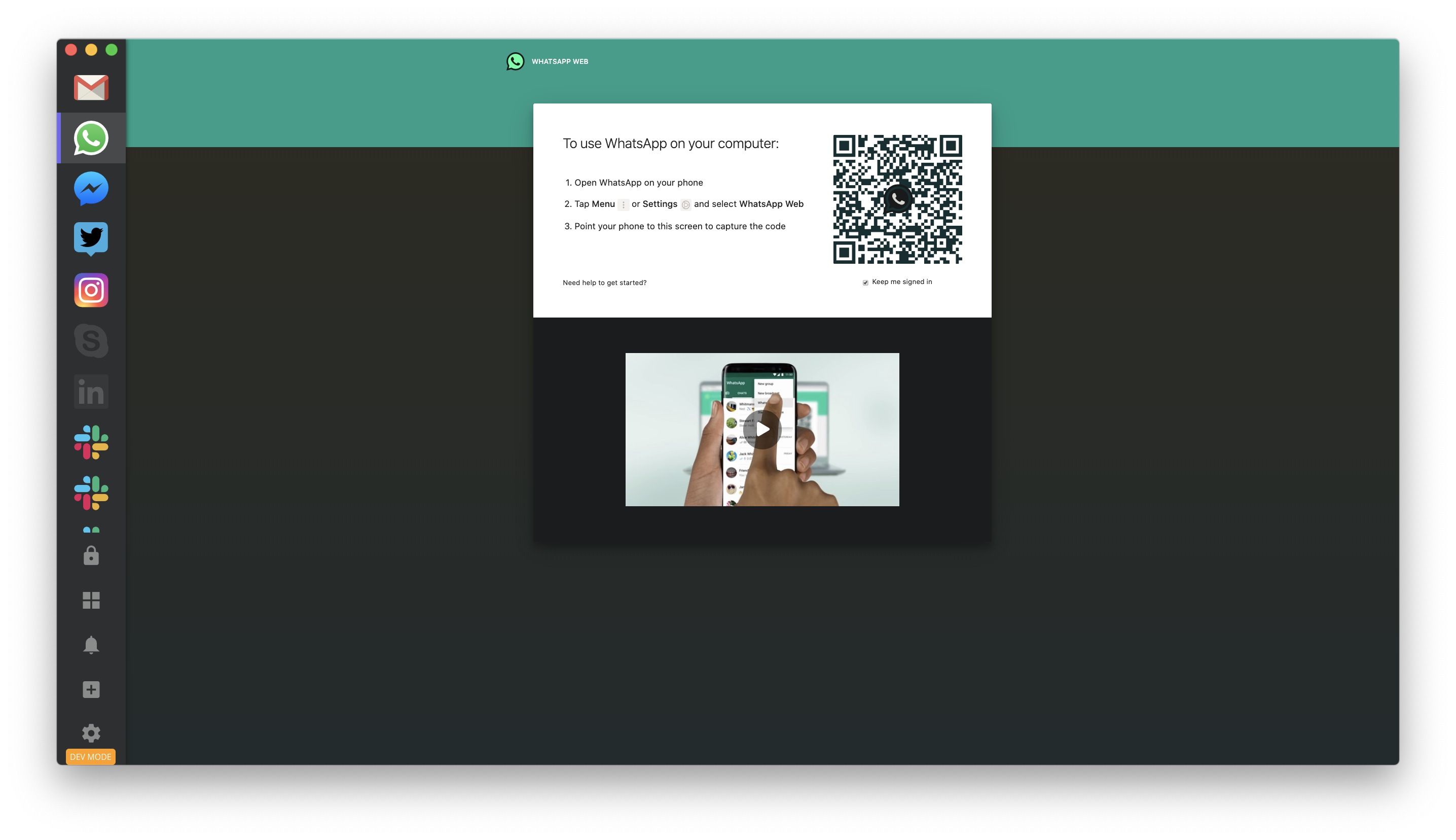Viewport: 1456px width, 840px height.
Task: Close the window with the red button
Action: pyautogui.click(x=71, y=50)
